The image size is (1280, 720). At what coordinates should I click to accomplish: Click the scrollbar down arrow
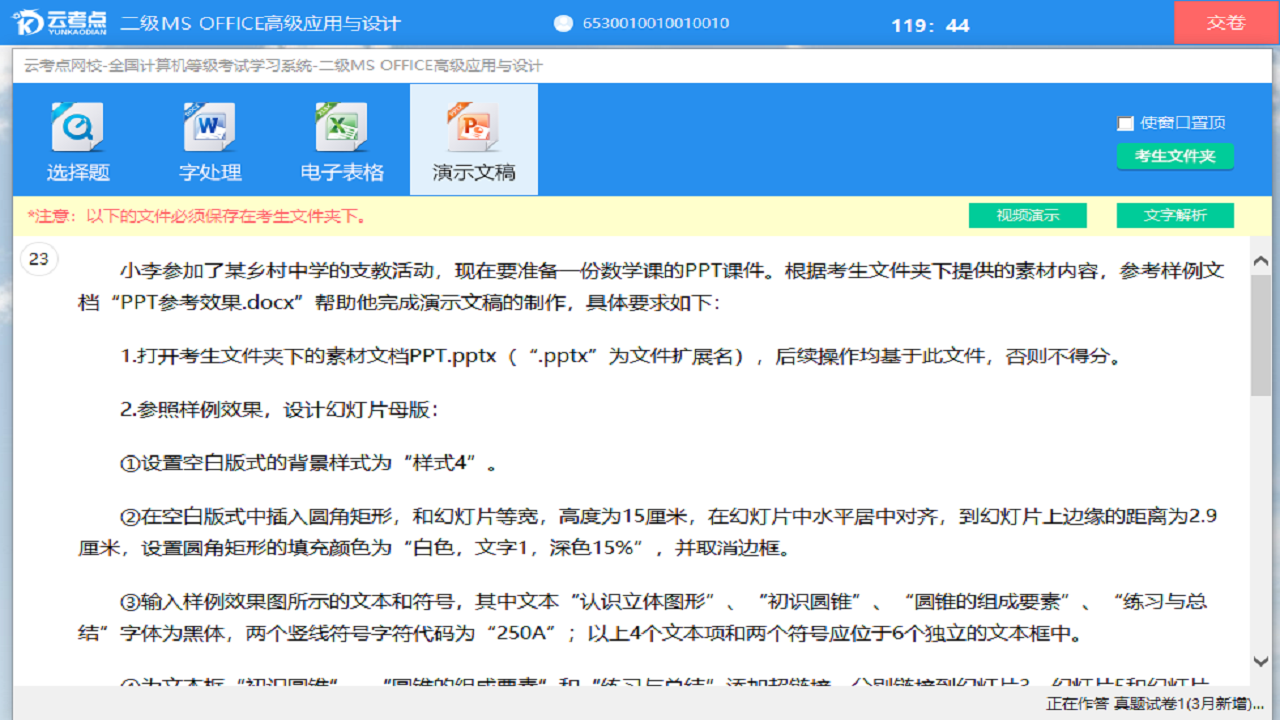1262,662
